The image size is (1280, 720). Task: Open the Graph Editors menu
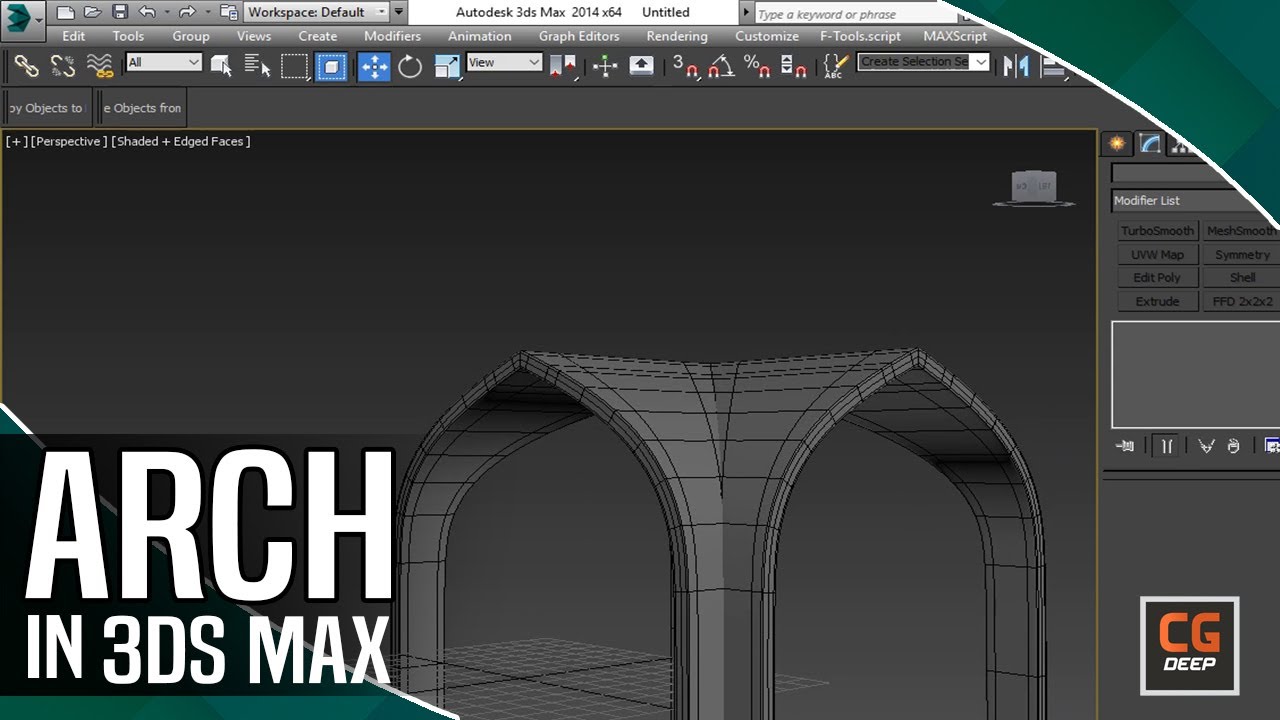(x=579, y=36)
